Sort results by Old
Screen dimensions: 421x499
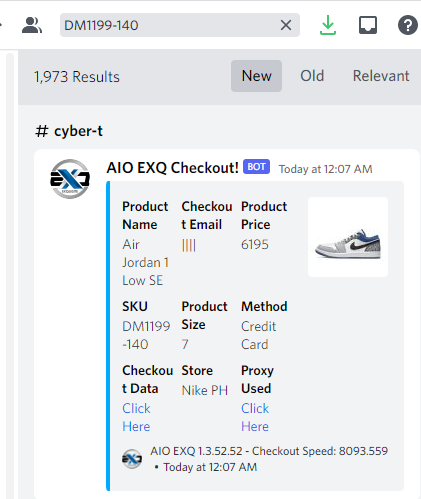(x=312, y=76)
